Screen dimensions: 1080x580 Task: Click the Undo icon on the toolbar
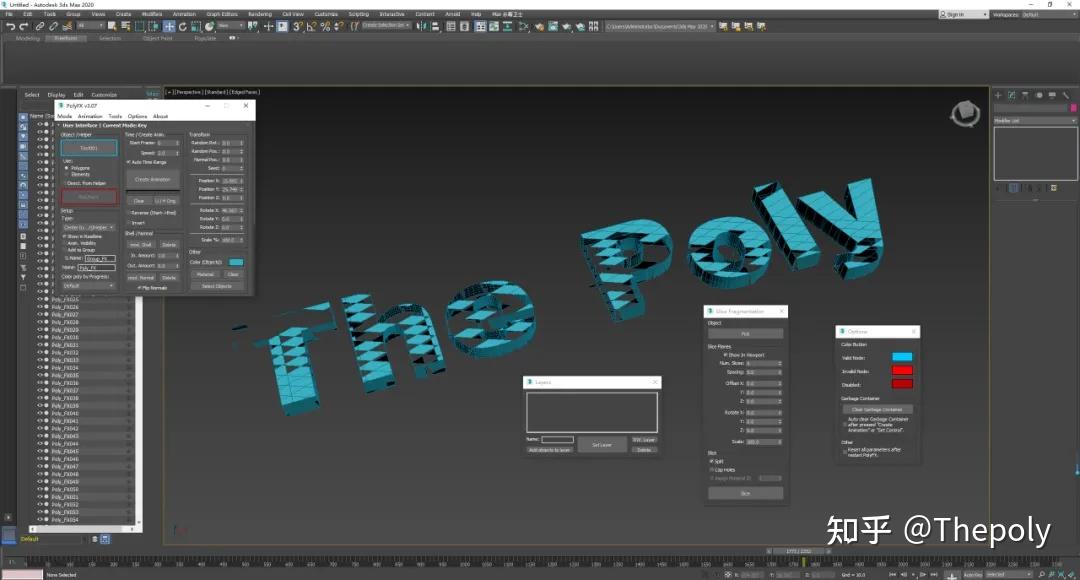[10, 25]
